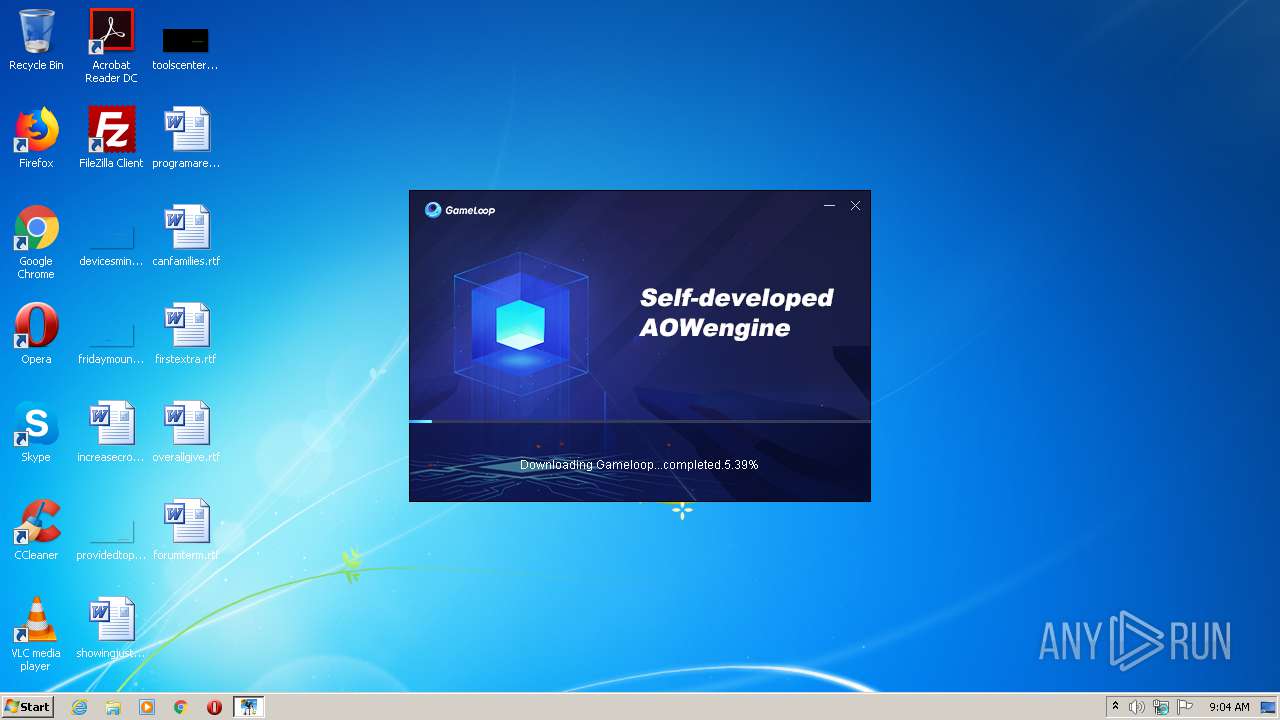Launch Windows Media Player from the taskbar
Screen dimensions: 1280x720
point(147,707)
